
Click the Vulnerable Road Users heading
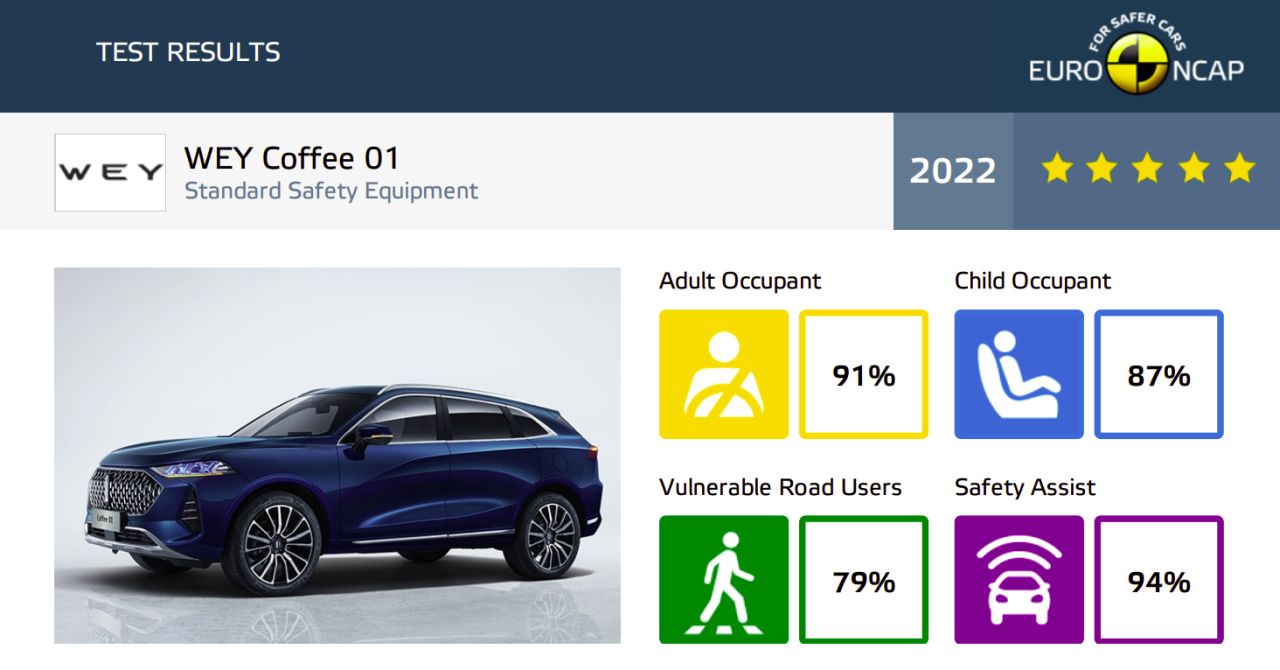(780, 487)
